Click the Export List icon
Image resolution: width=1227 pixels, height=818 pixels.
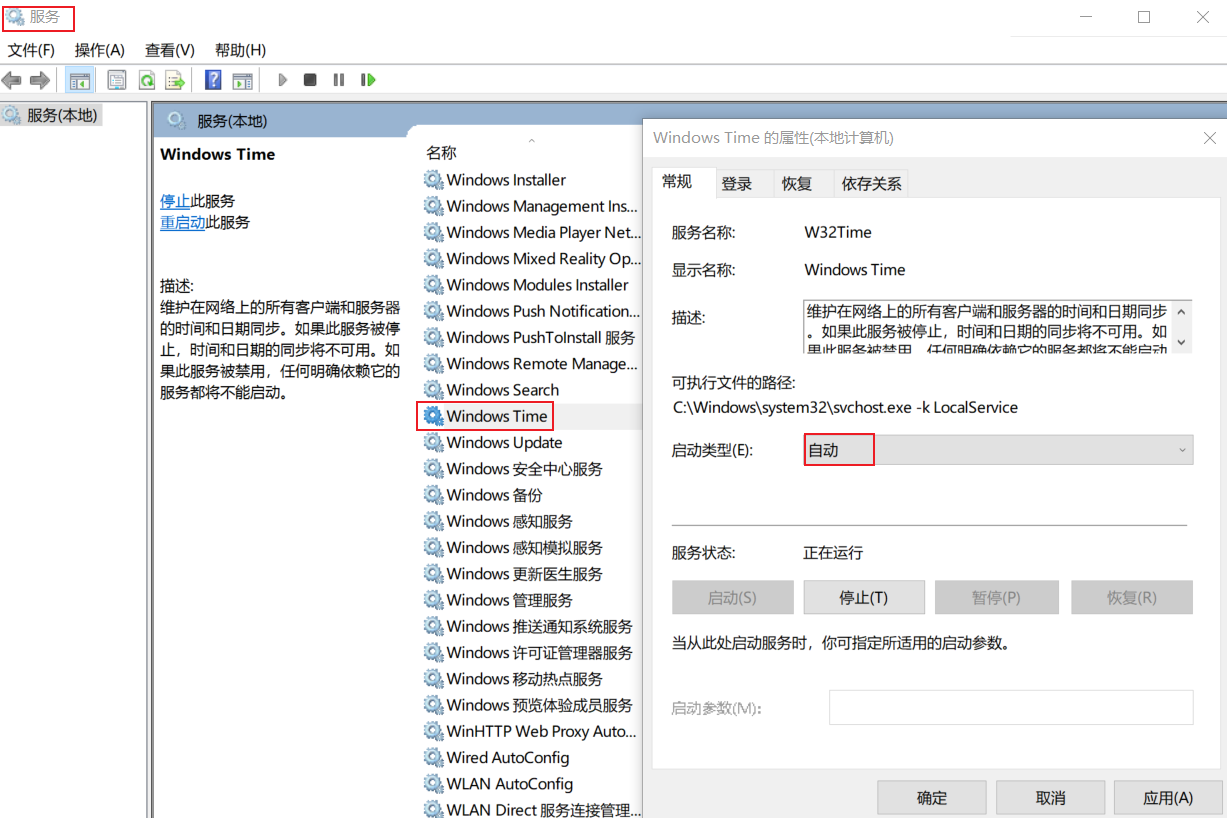point(174,80)
